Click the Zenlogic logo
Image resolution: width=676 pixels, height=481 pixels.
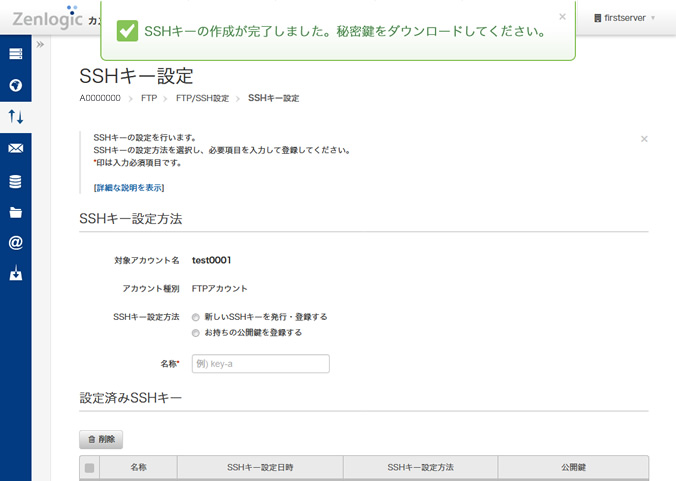[47, 18]
